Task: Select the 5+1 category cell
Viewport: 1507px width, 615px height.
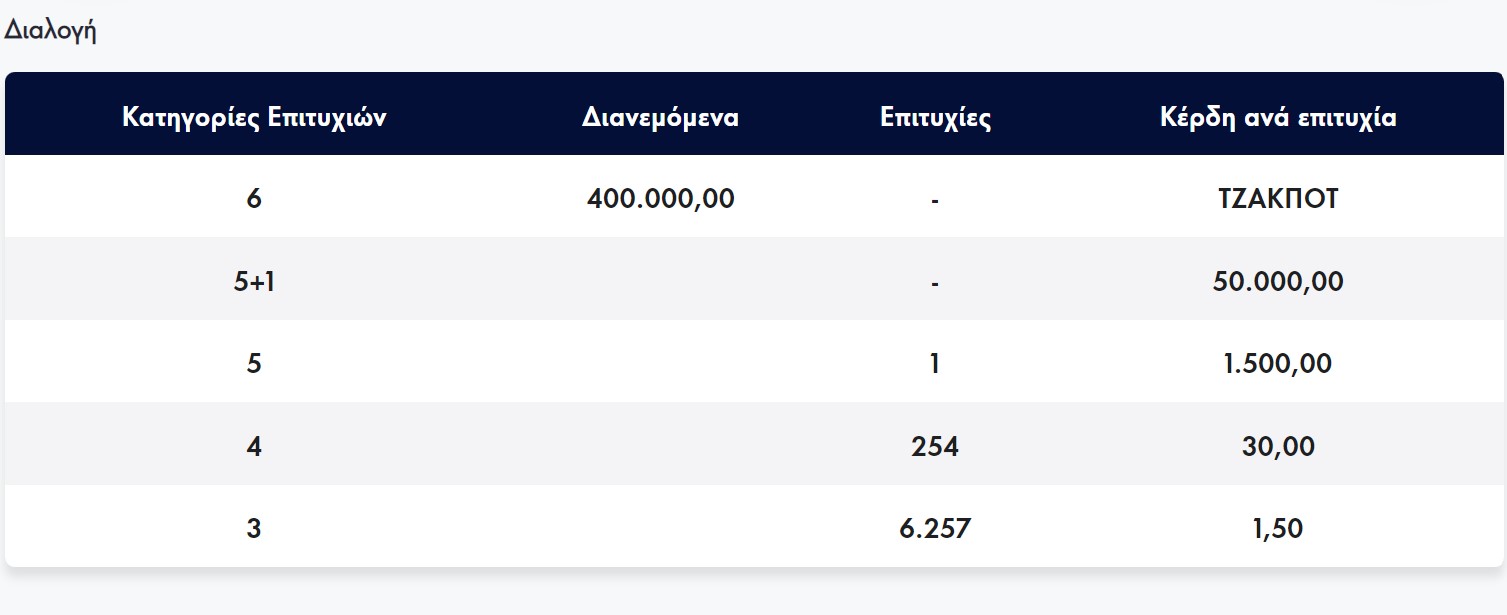Action: (254, 281)
